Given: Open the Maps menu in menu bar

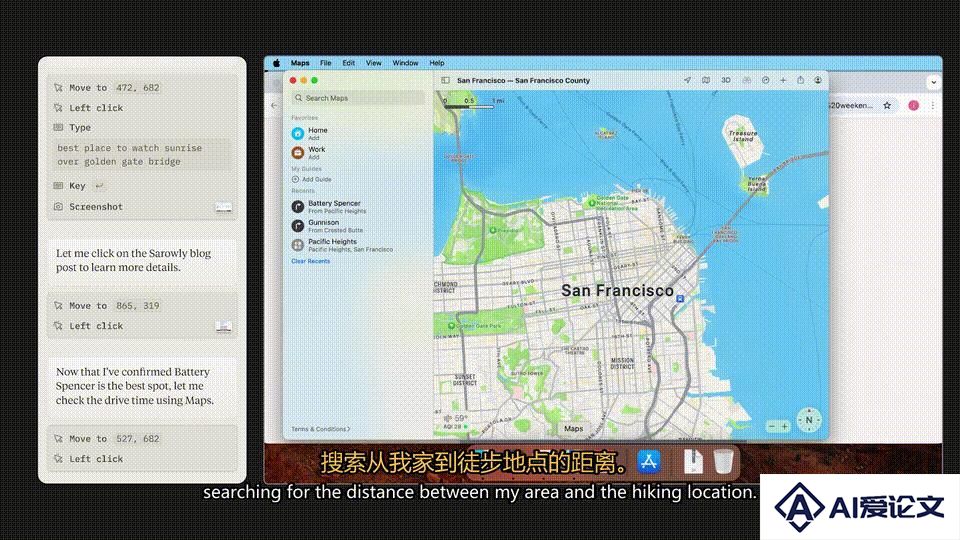Looking at the screenshot, I should pos(300,63).
